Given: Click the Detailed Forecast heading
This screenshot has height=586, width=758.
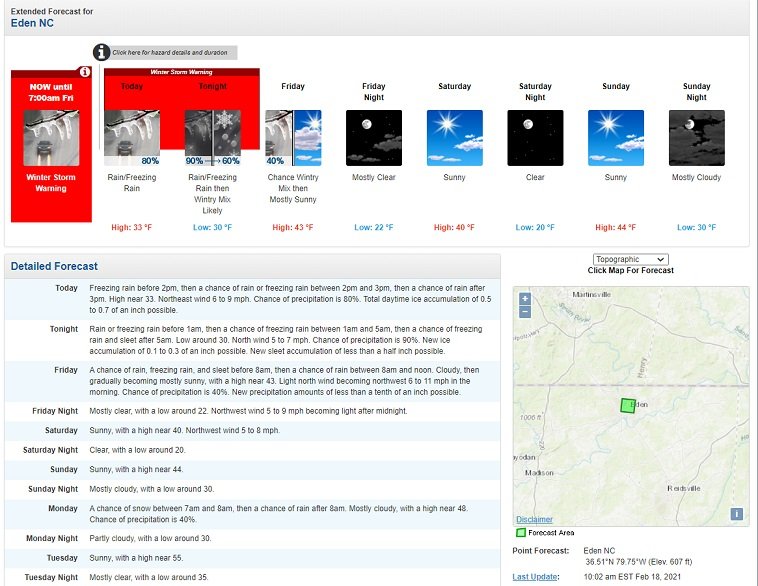Looking at the screenshot, I should [54, 266].
